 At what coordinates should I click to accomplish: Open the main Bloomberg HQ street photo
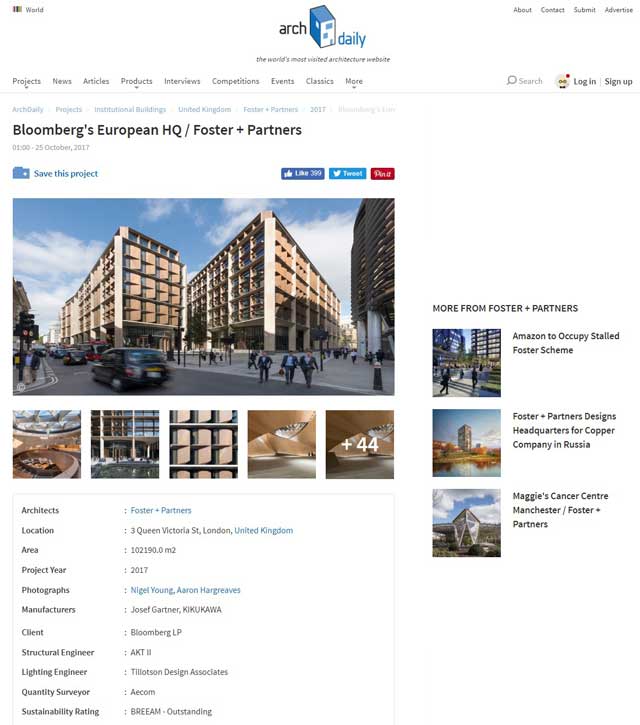[x=203, y=297]
